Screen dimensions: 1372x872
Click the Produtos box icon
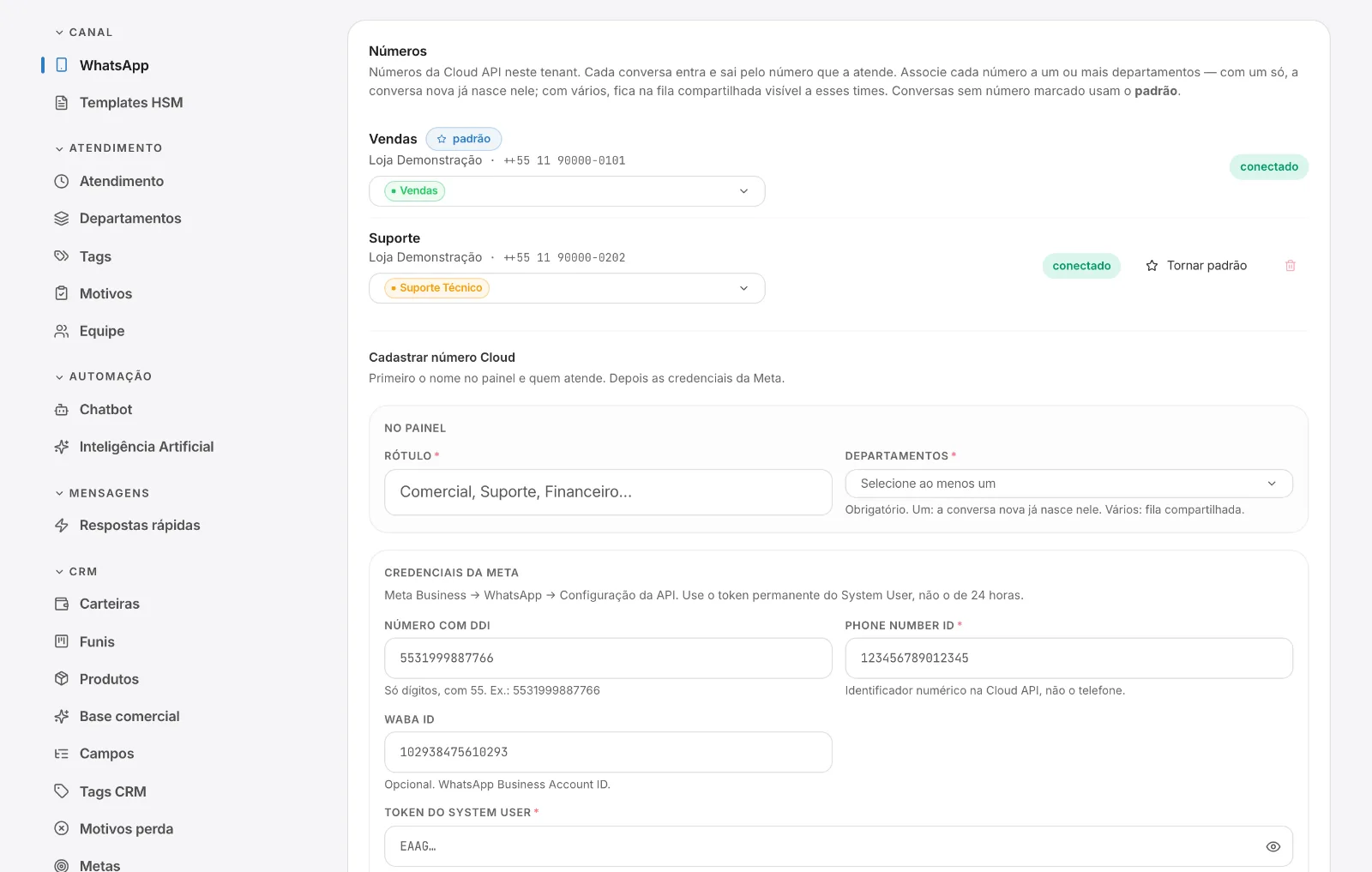62,679
